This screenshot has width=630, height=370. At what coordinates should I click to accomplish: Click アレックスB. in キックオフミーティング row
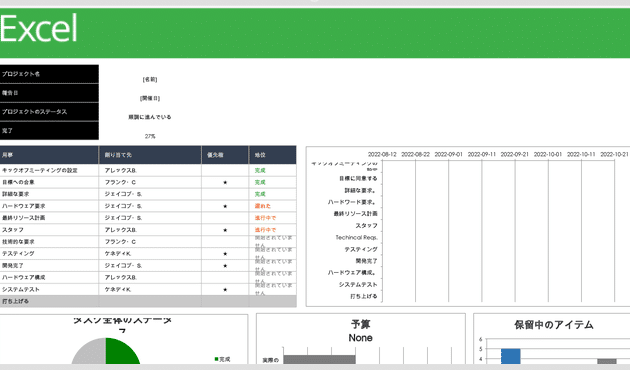[121, 170]
